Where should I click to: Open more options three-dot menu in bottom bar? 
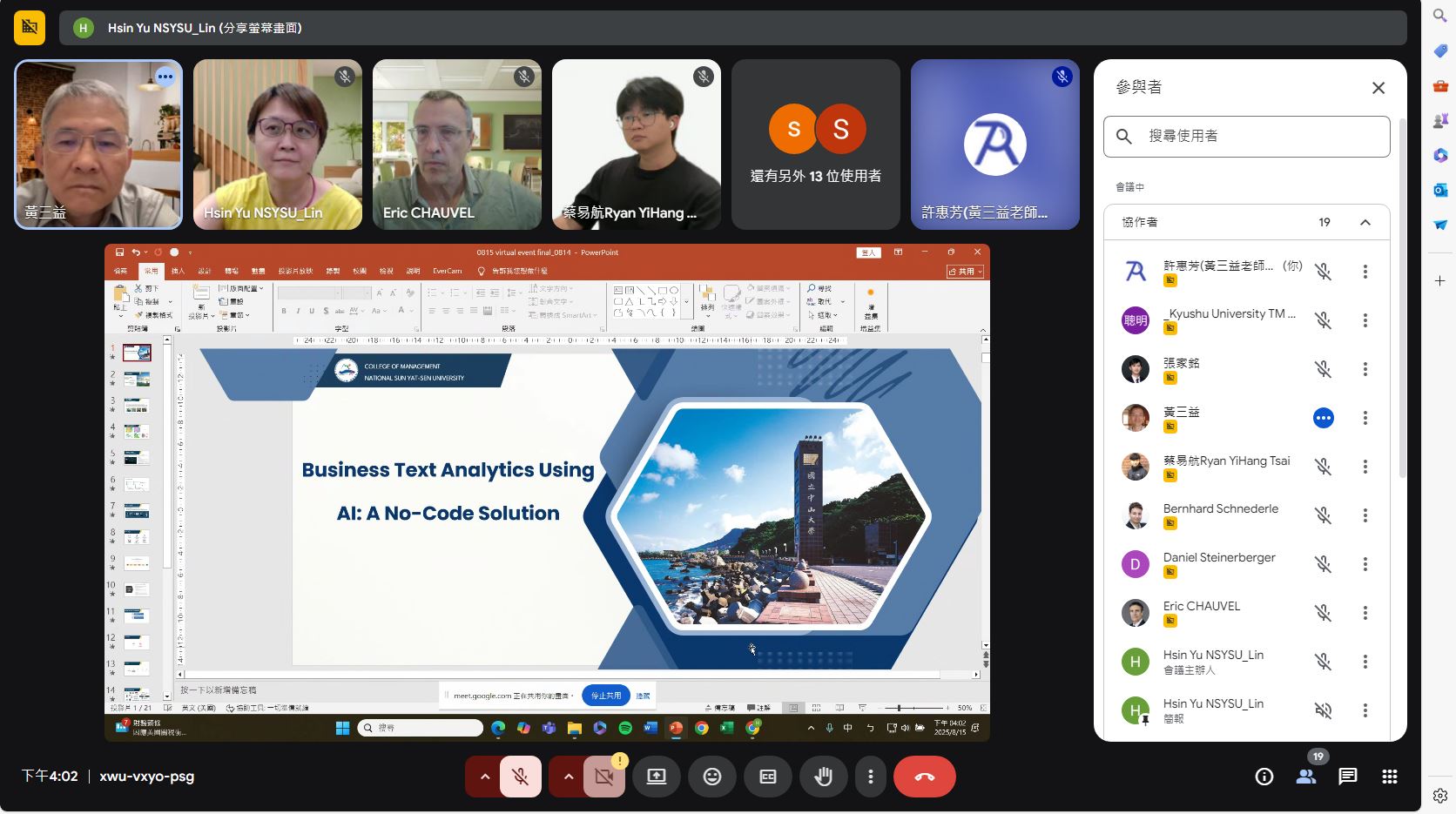870,777
